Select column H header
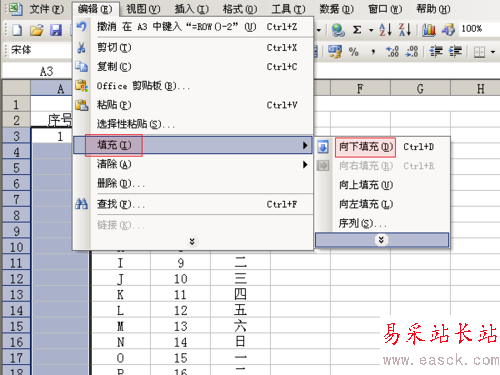This screenshot has height=375, width=500. tap(476, 89)
